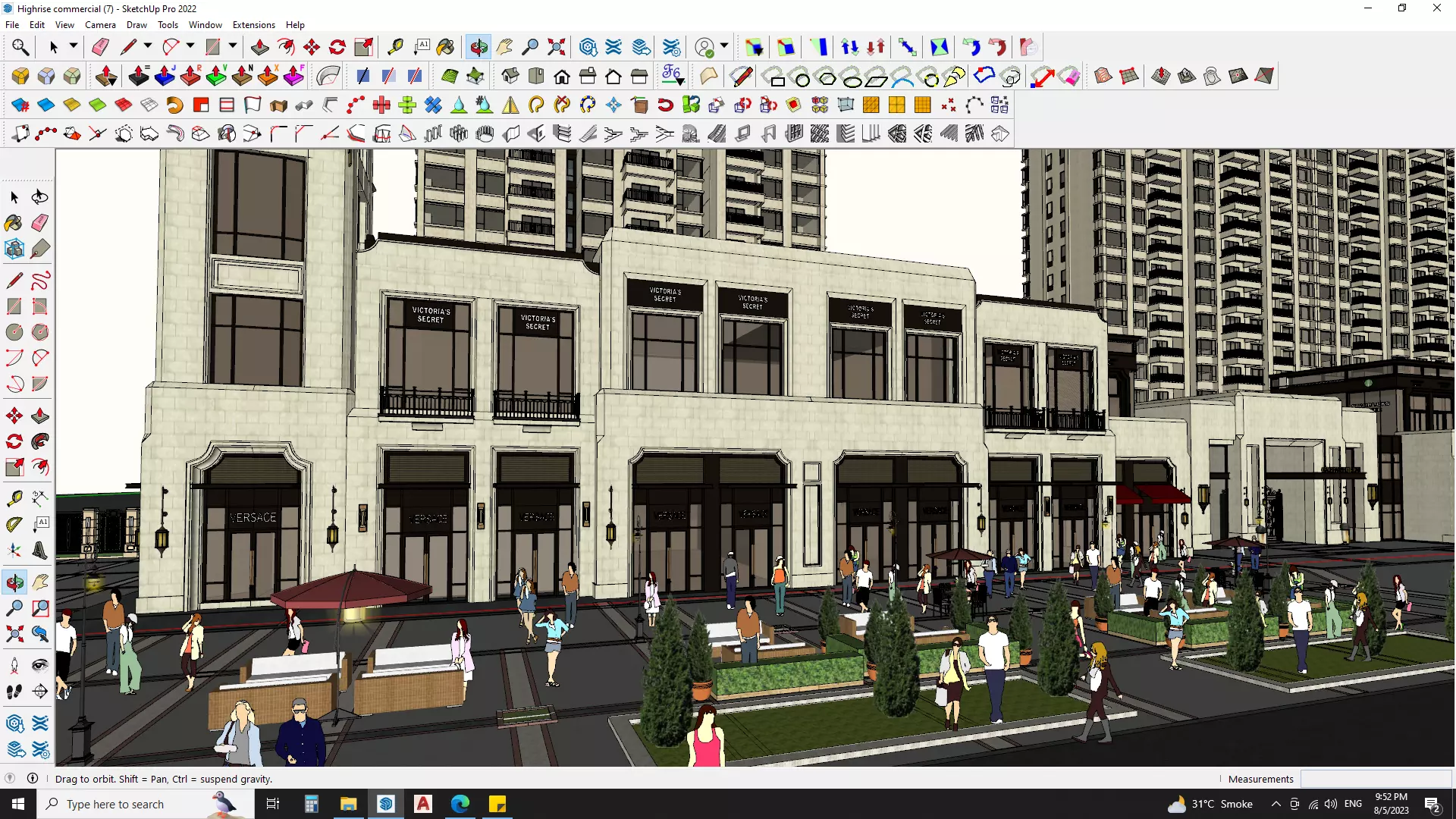This screenshot has width=1456, height=819.
Task: Click into the Measurements input box
Action: 1376,779
